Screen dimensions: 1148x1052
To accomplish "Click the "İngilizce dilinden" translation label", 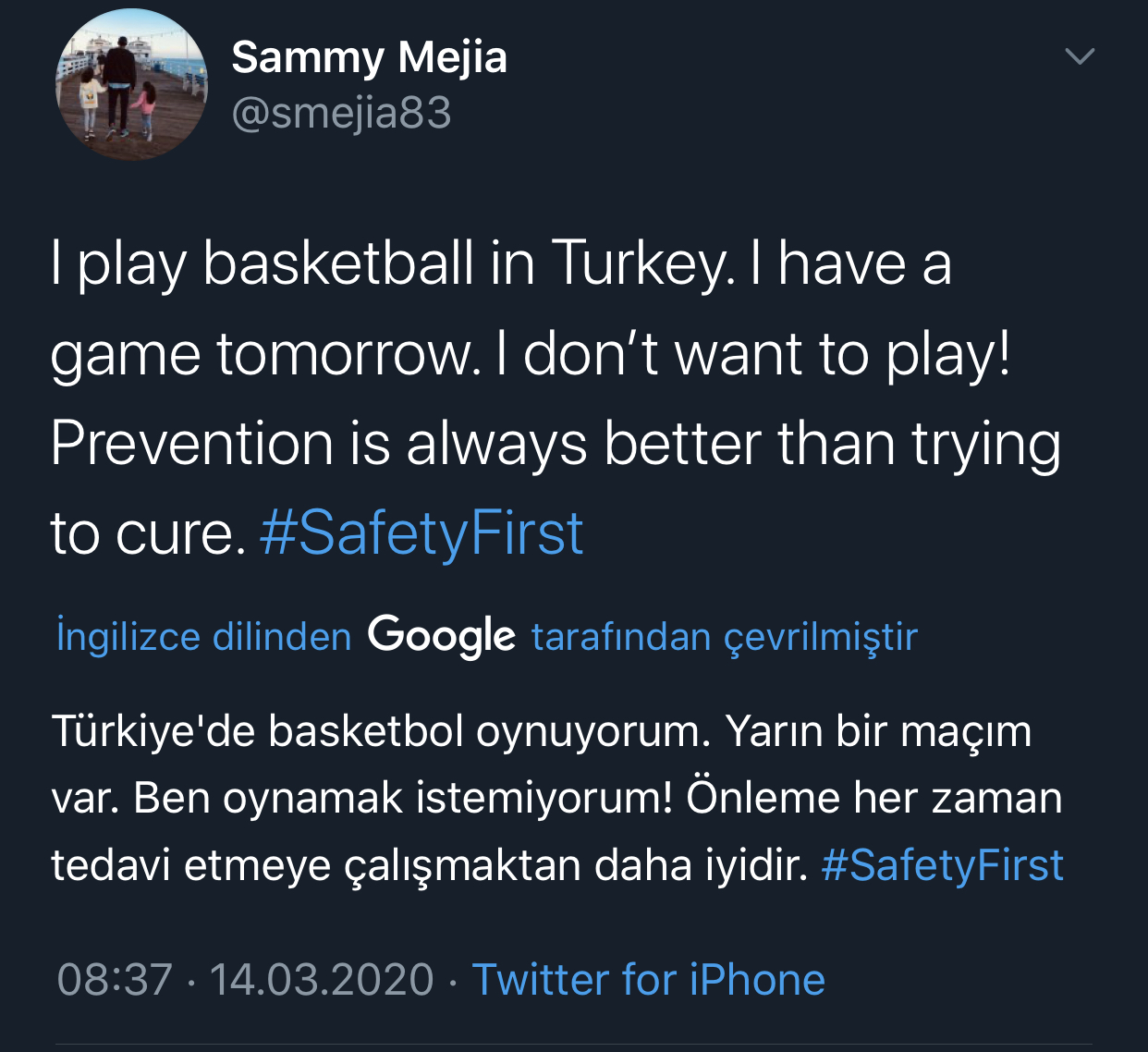I will click(204, 637).
